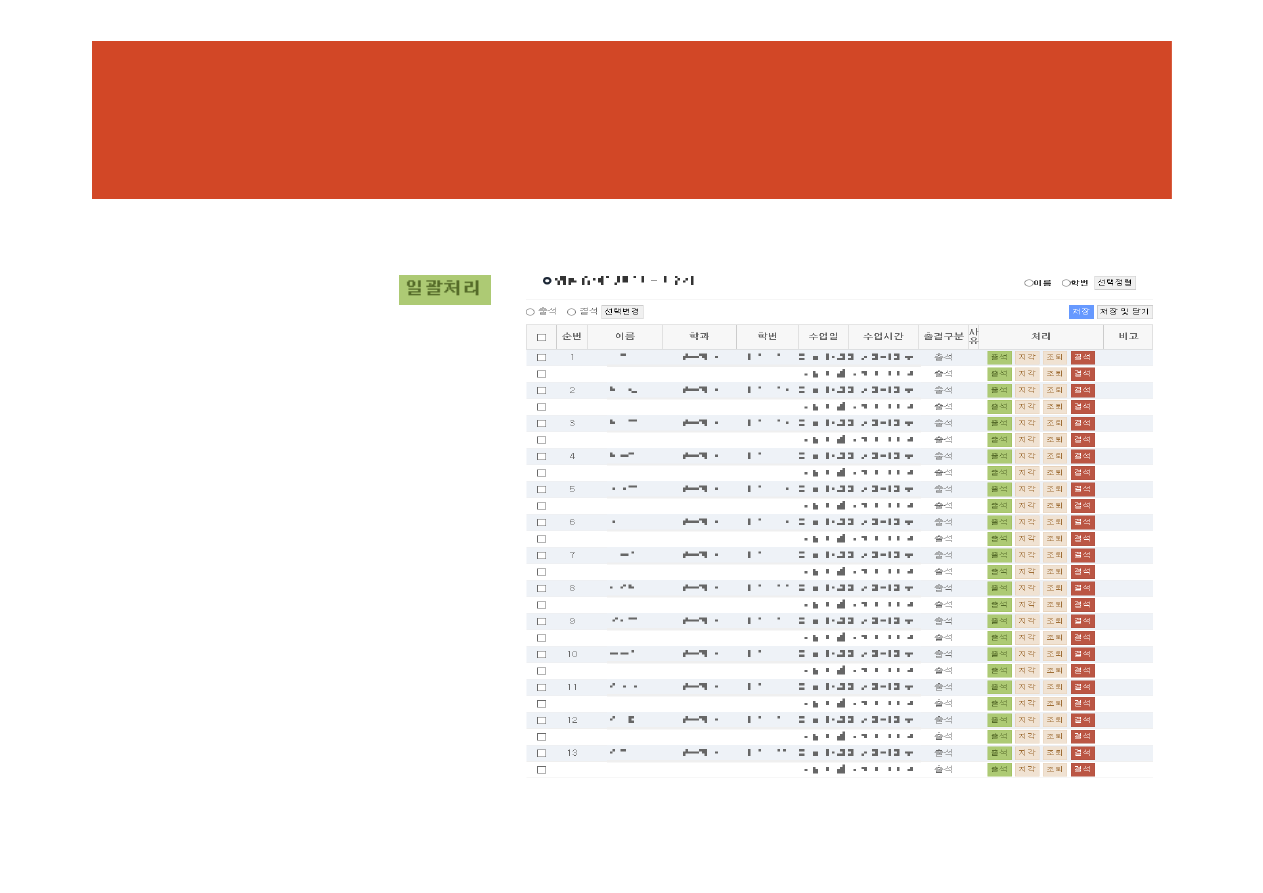Check the checkbox for student number 1

[x=541, y=357]
